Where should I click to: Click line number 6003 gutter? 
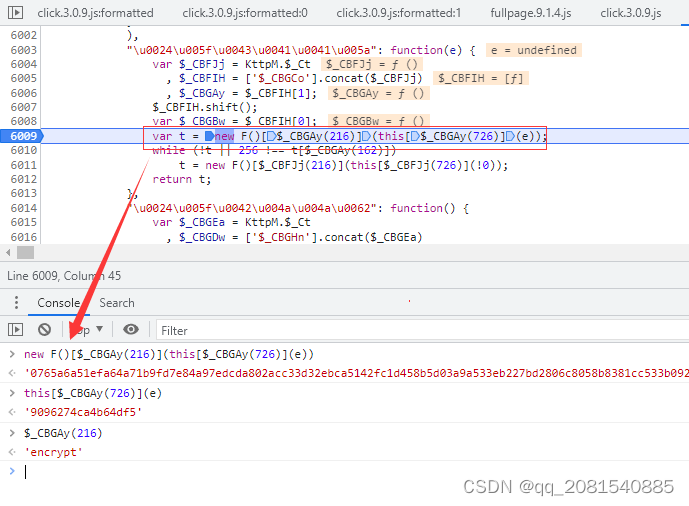coord(24,50)
